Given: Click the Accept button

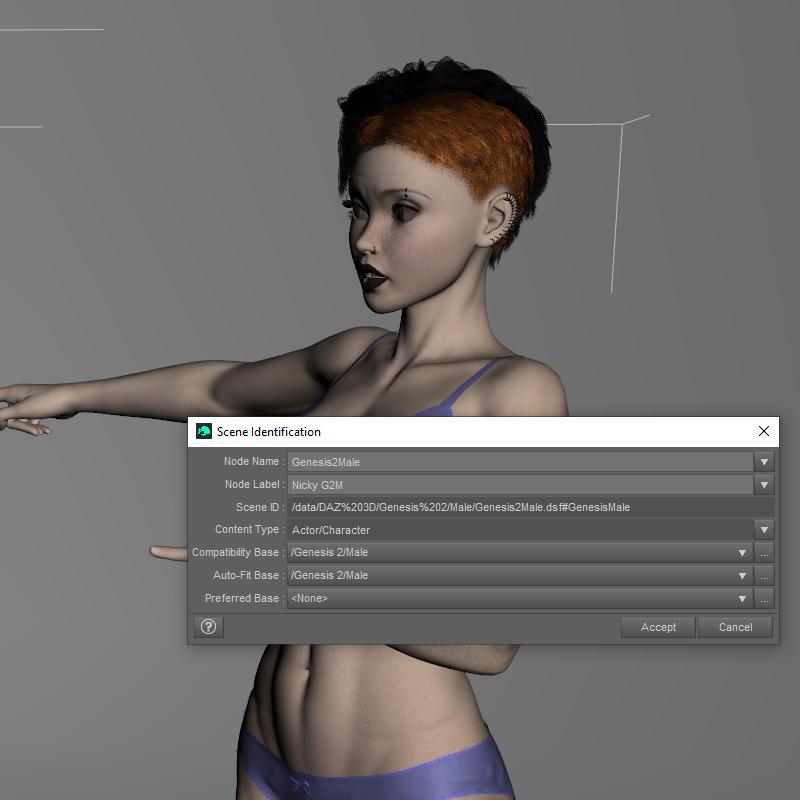Looking at the screenshot, I should click(x=658, y=627).
